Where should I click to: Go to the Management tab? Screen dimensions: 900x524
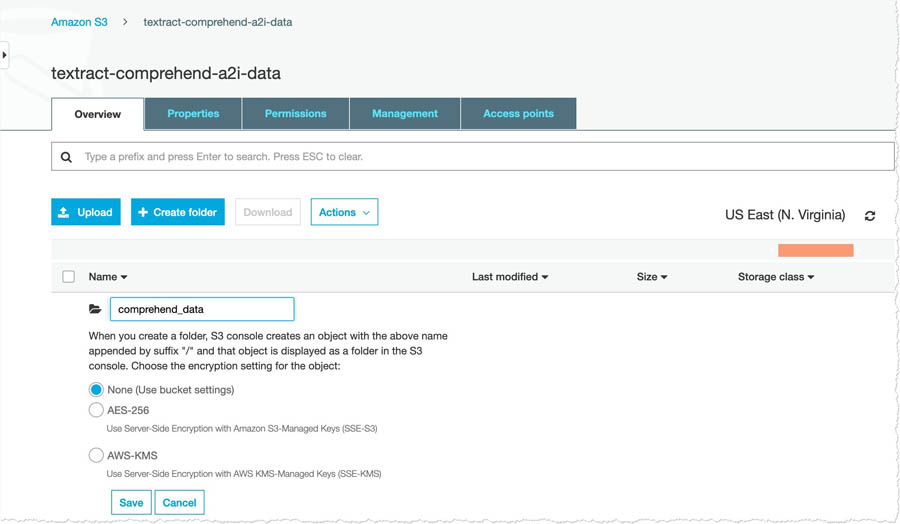[405, 114]
